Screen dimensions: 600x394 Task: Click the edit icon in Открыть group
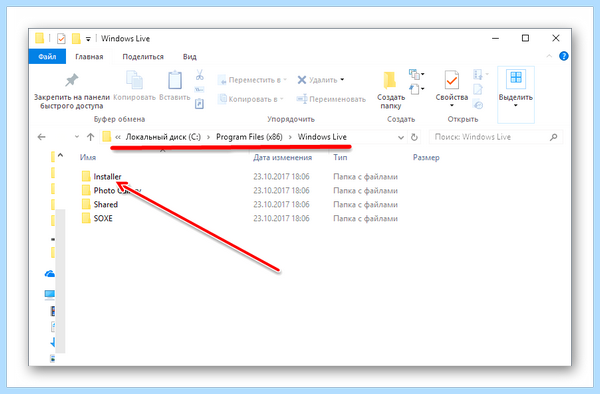coord(478,90)
